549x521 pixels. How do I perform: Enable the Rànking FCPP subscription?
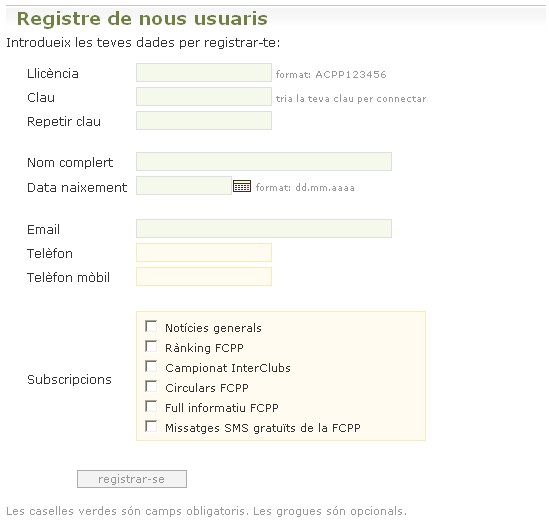[151, 346]
